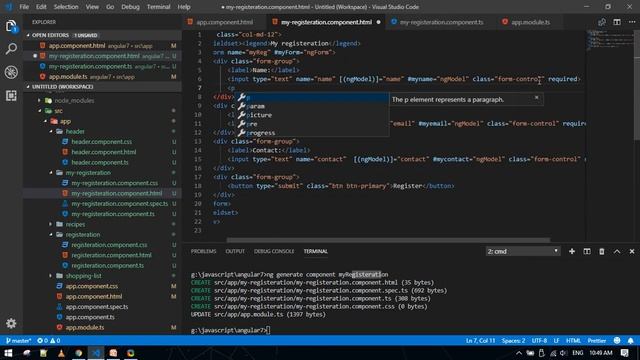Open my-registeration.component.spec.ts in explorer
This screenshot has height=360, width=640.
point(119,204)
